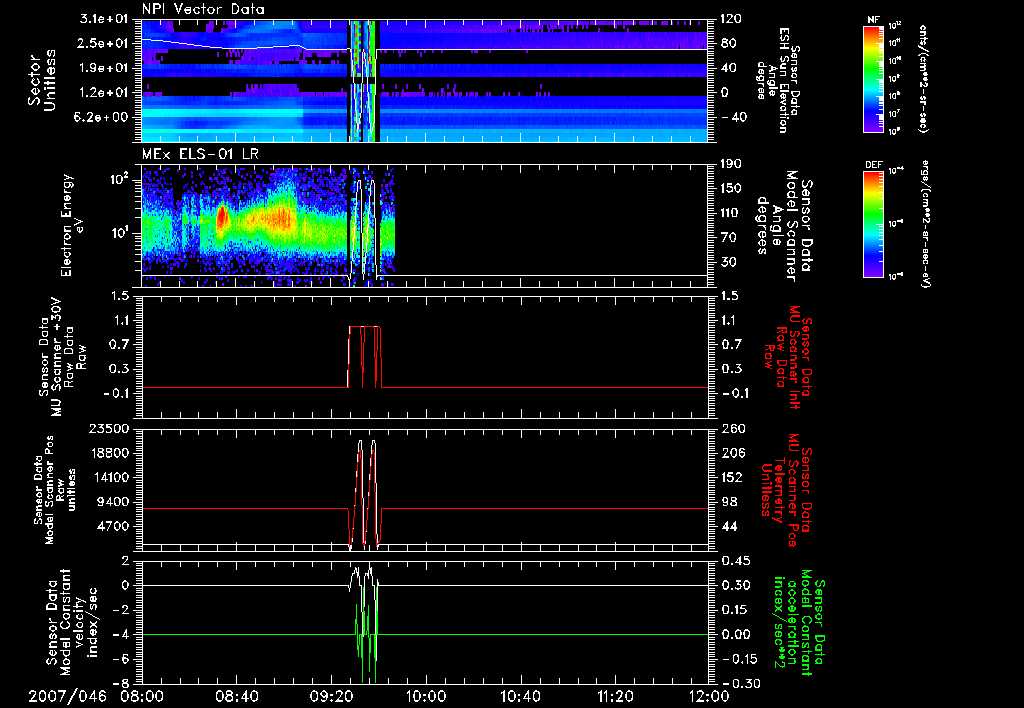Screen dimensions: 1024x708
Task: Click the MEx ELS-01 LR panel title
Action: click(x=200, y=155)
